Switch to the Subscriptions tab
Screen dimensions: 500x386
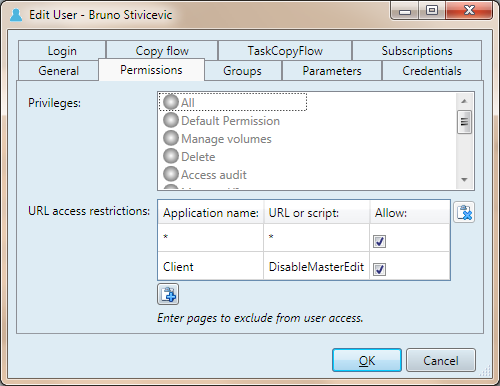[417, 51]
